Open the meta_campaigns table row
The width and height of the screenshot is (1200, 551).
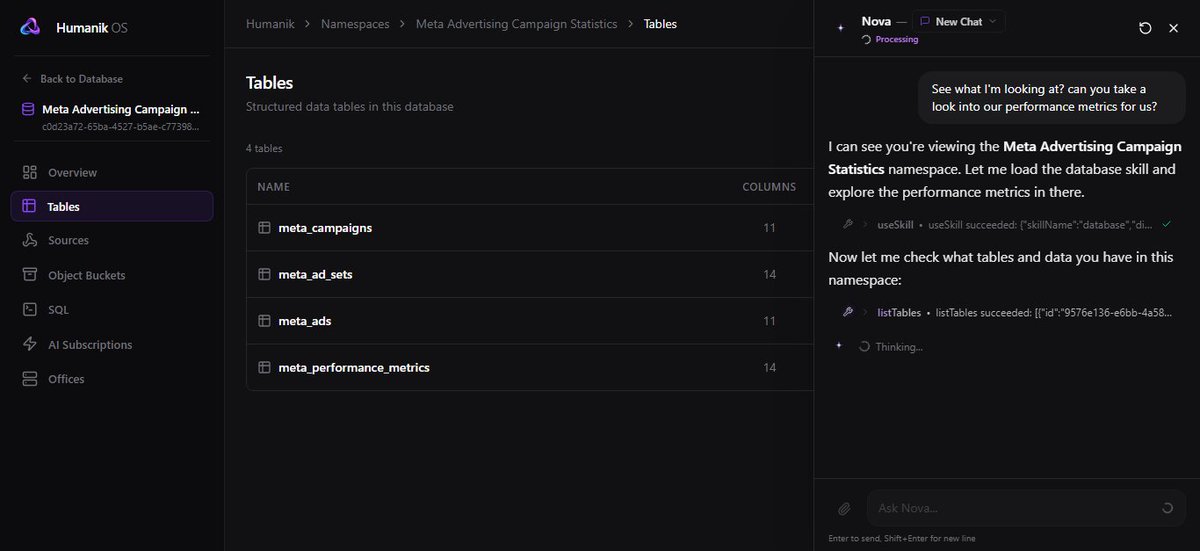click(x=530, y=228)
